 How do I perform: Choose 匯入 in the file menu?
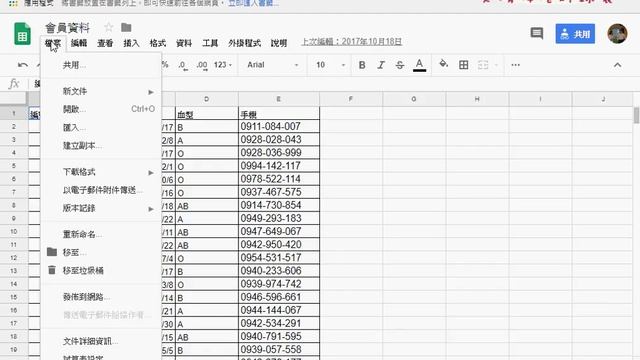pyautogui.click(x=102, y=127)
